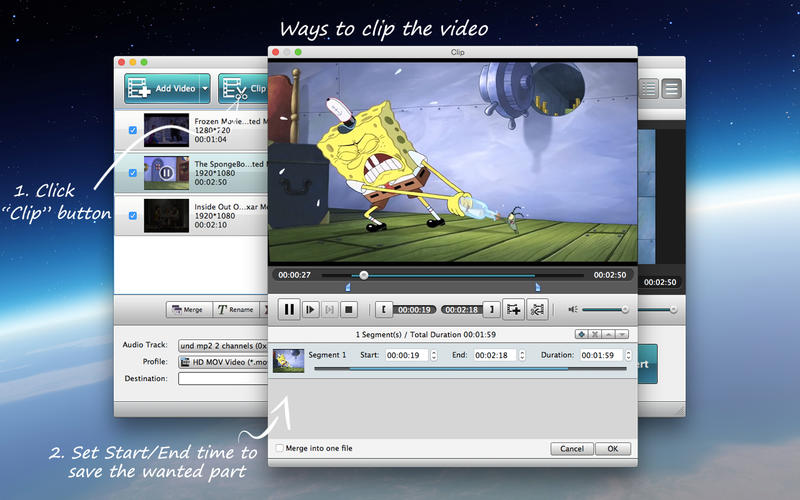The image size is (800, 500).
Task: Click the new segment filmstrip plus icon
Action: [514, 310]
